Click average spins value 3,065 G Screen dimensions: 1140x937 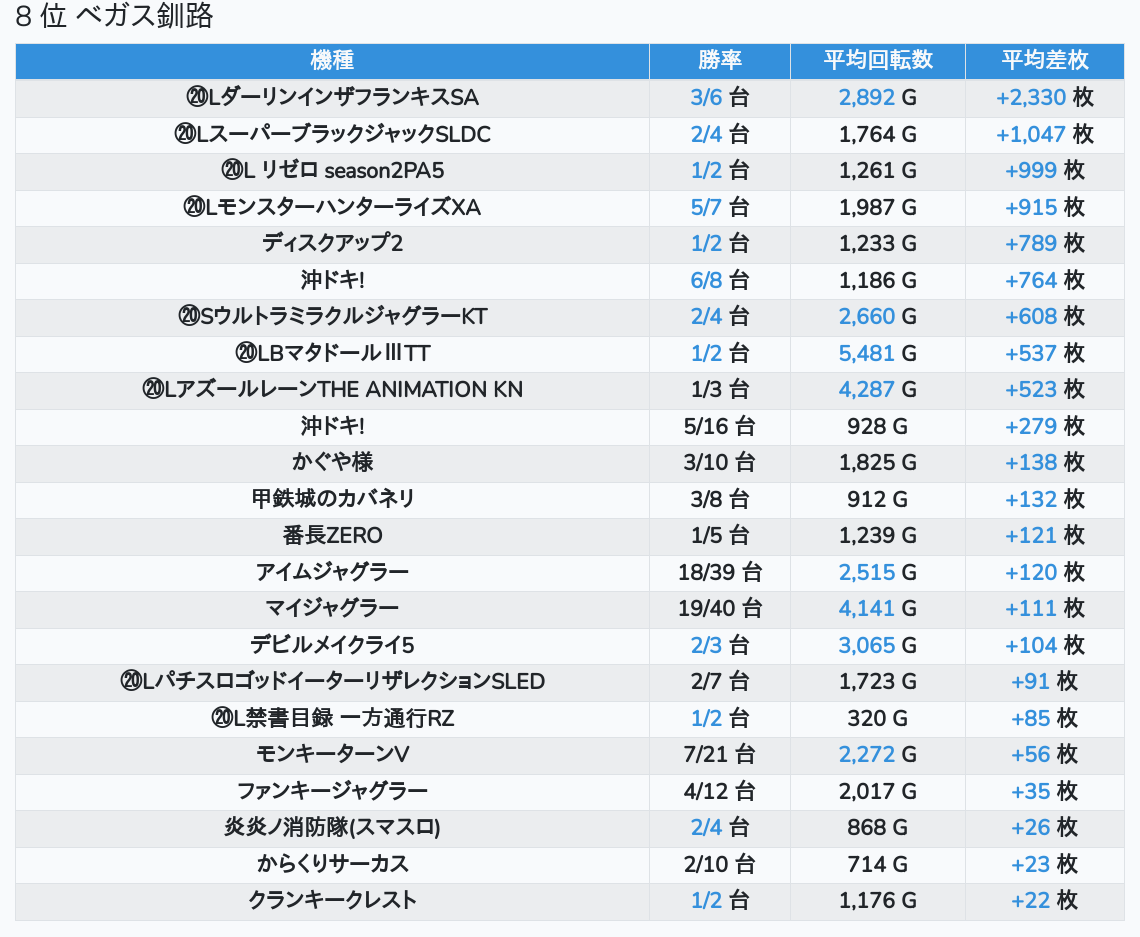pyautogui.click(x=878, y=645)
